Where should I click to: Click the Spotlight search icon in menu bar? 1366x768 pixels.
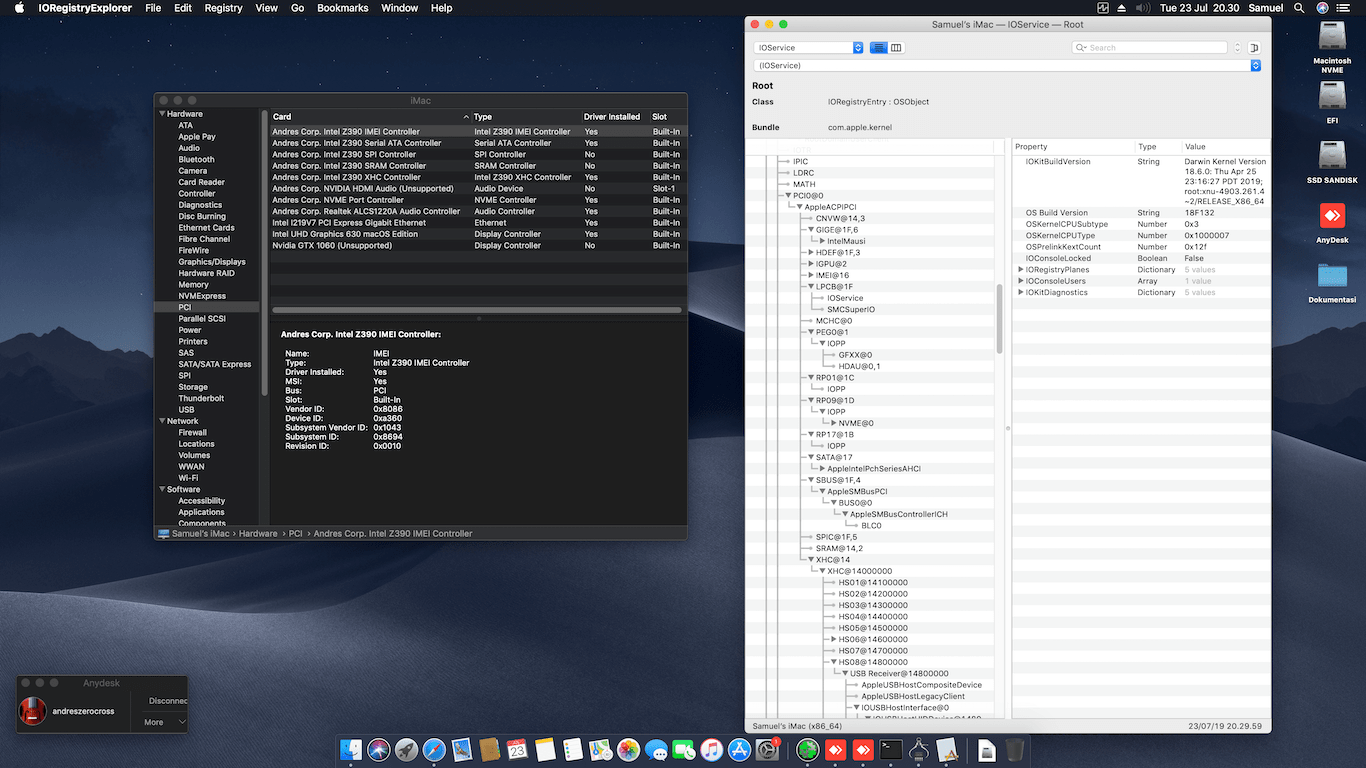coord(1299,8)
